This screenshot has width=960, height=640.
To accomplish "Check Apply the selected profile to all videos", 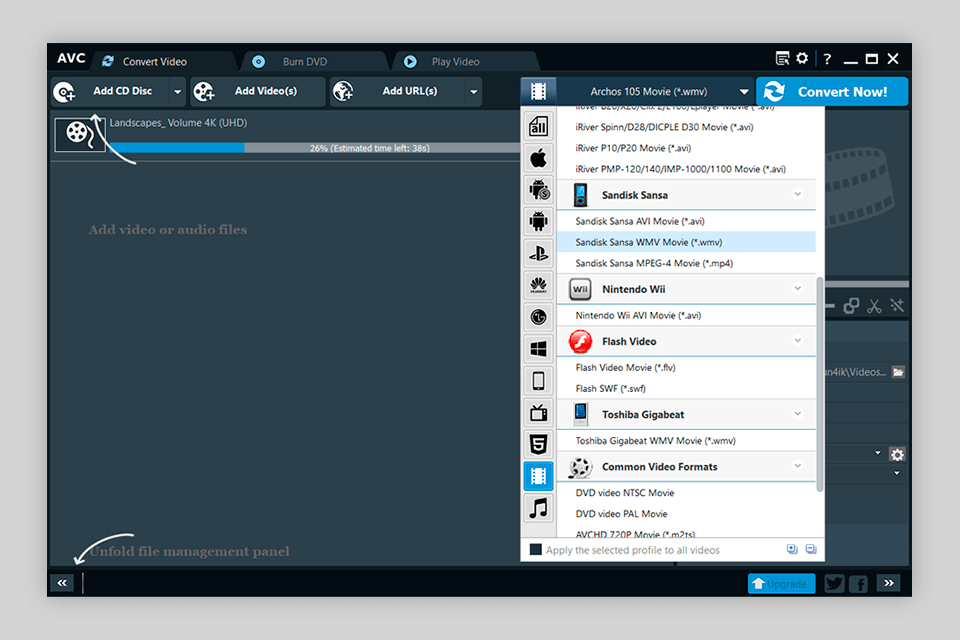I will (x=536, y=549).
